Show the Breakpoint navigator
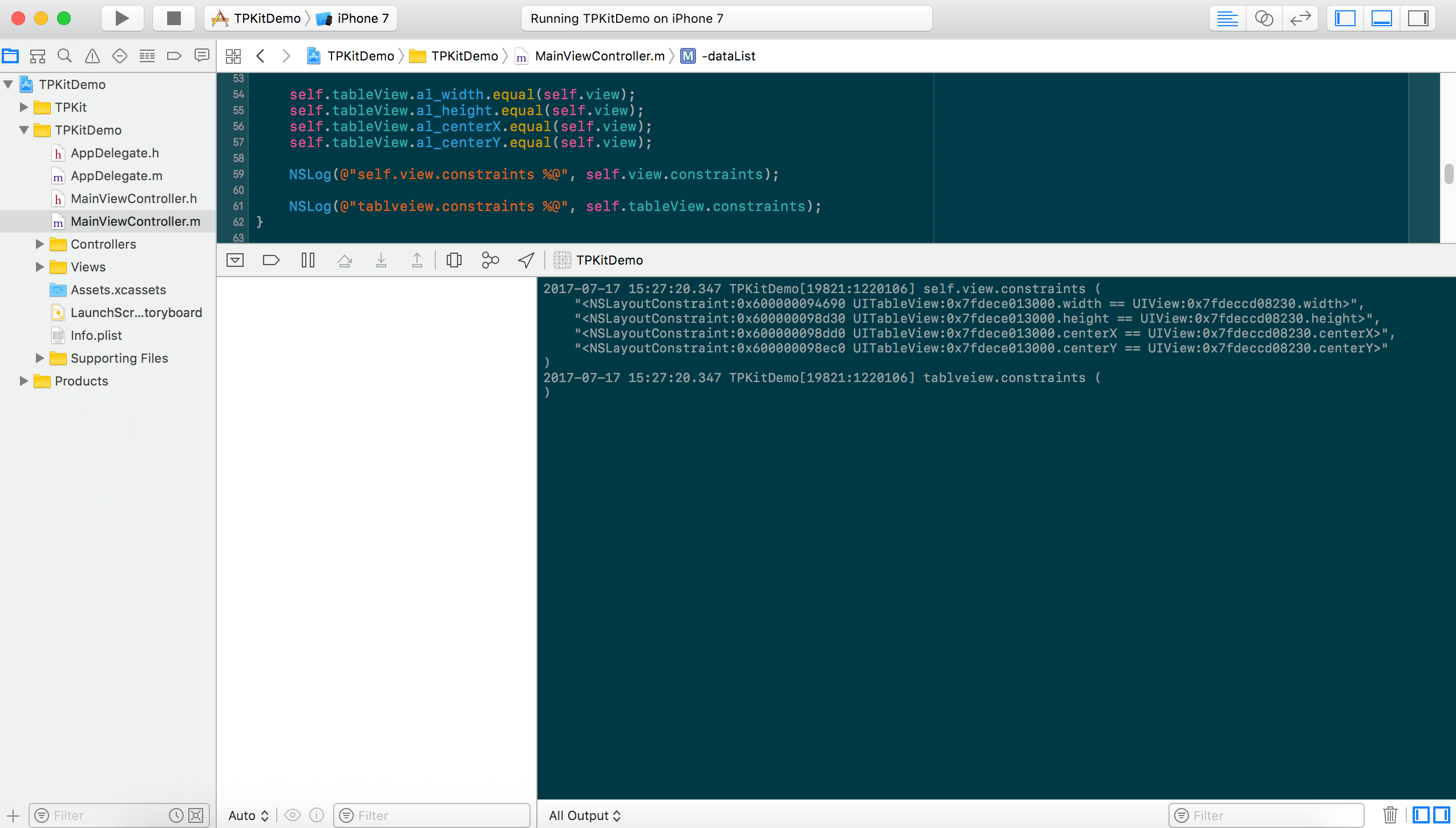The image size is (1456, 828). [174, 56]
